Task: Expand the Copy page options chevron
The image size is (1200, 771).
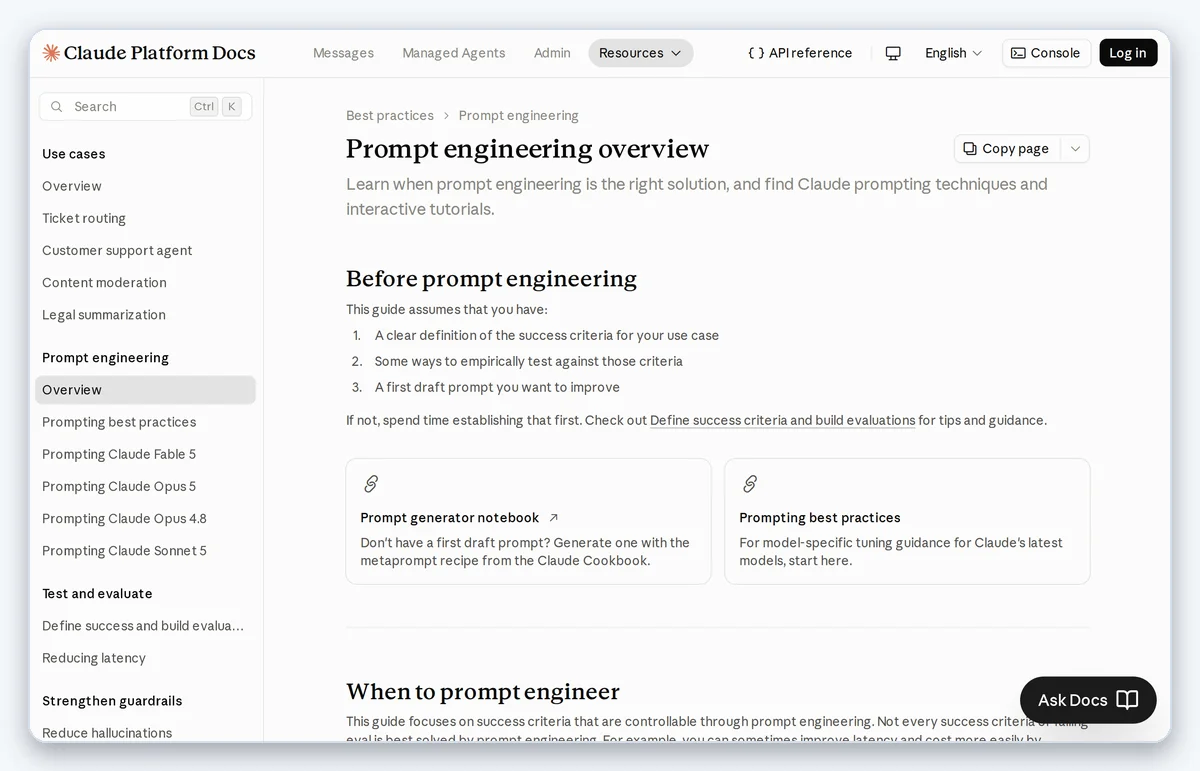Action: [x=1075, y=149]
